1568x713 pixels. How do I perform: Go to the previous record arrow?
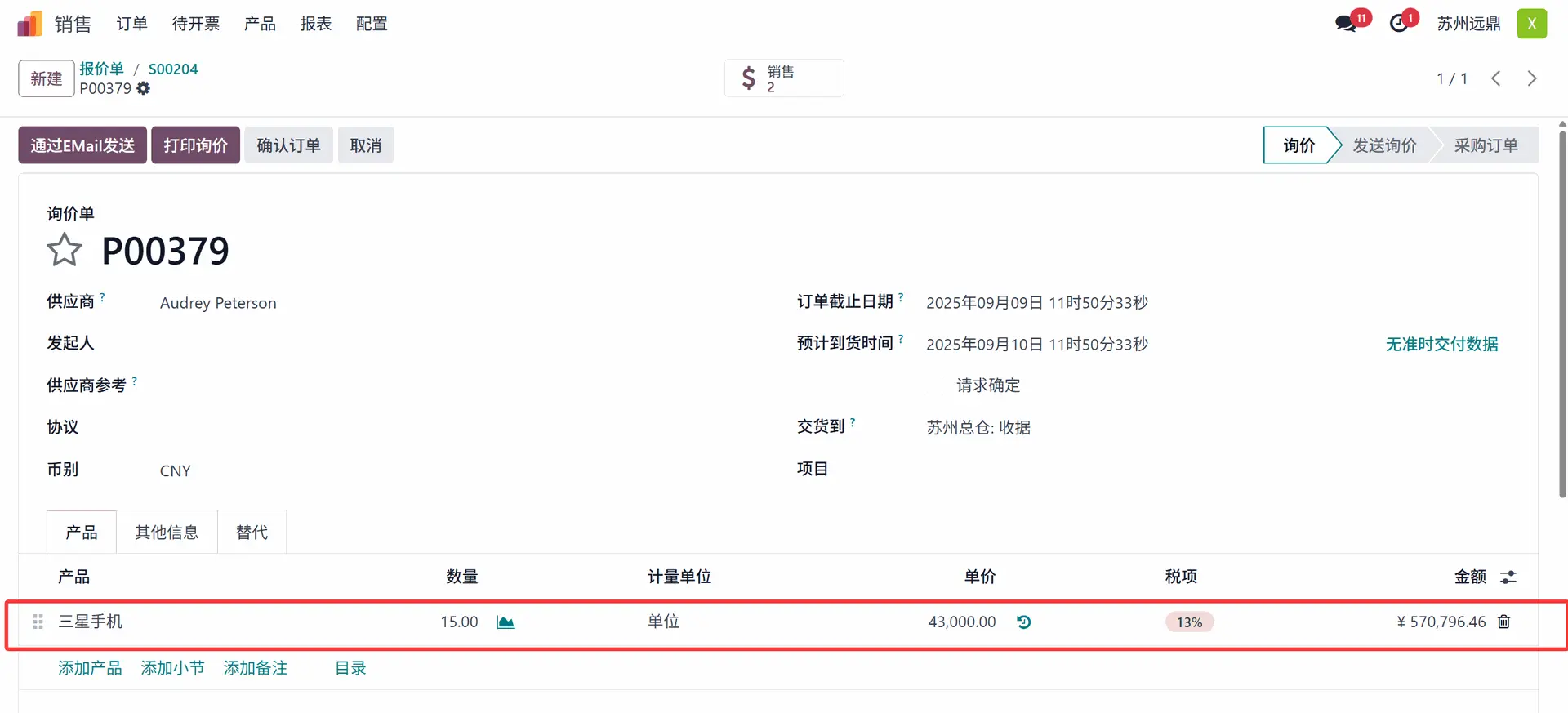pyautogui.click(x=1495, y=78)
